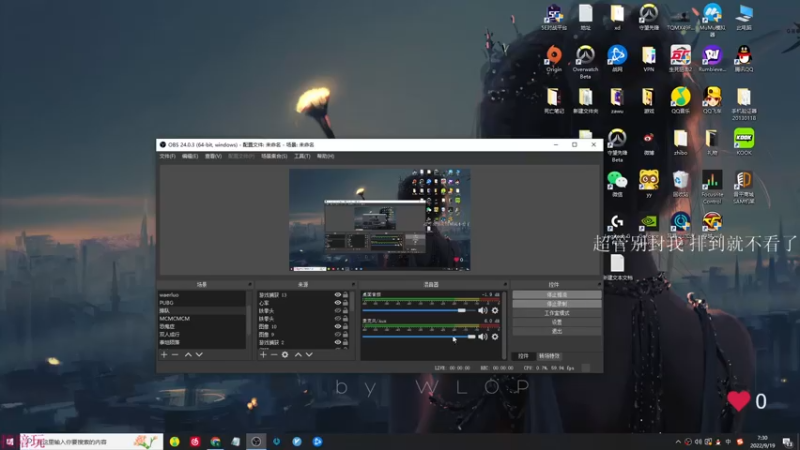Move the selected source up
Image resolution: width=800 pixels, height=450 pixels.
pyautogui.click(x=298, y=354)
